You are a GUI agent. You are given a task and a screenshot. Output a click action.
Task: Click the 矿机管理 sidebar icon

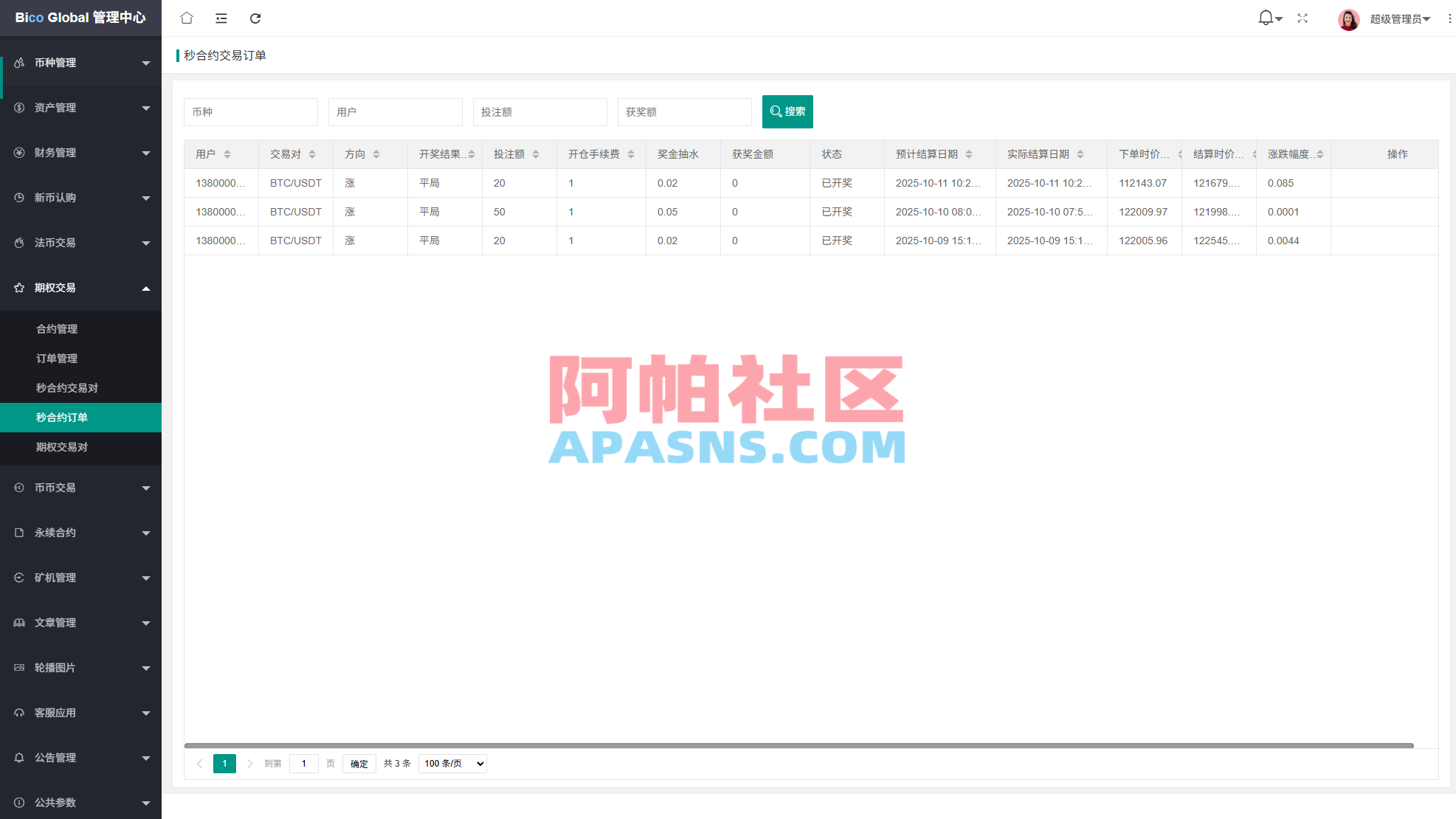(18, 578)
